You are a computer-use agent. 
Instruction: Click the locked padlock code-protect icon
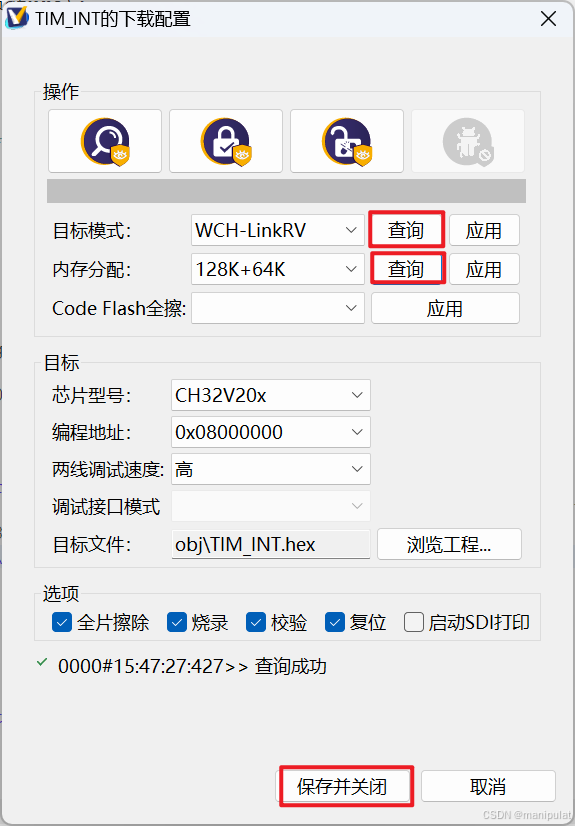226,141
